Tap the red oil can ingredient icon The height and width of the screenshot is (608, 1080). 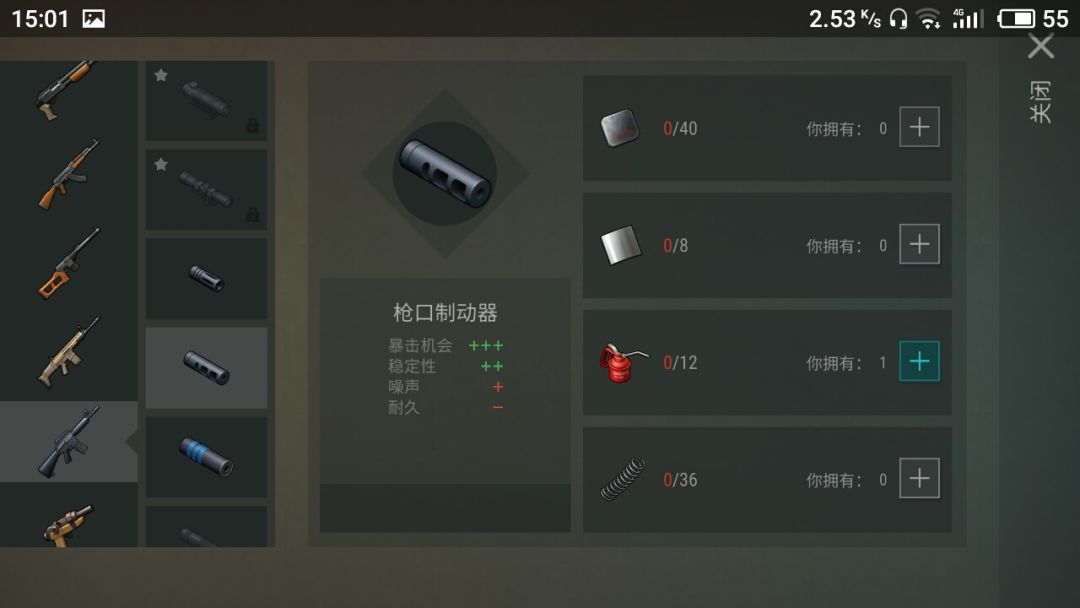[622, 363]
